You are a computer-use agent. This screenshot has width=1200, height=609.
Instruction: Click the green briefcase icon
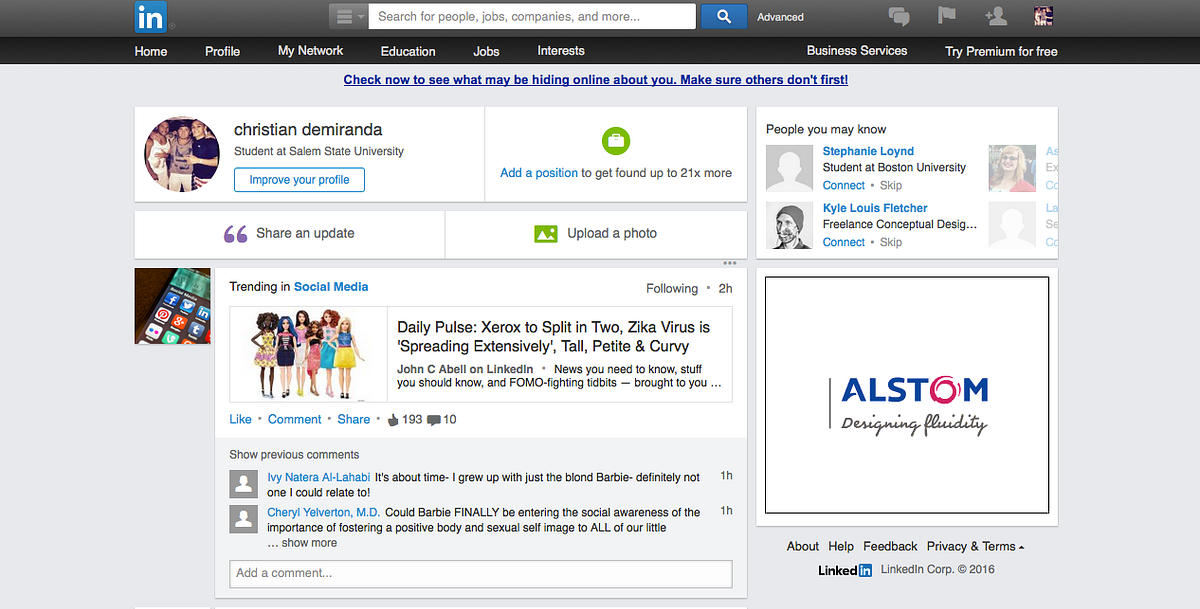(616, 141)
